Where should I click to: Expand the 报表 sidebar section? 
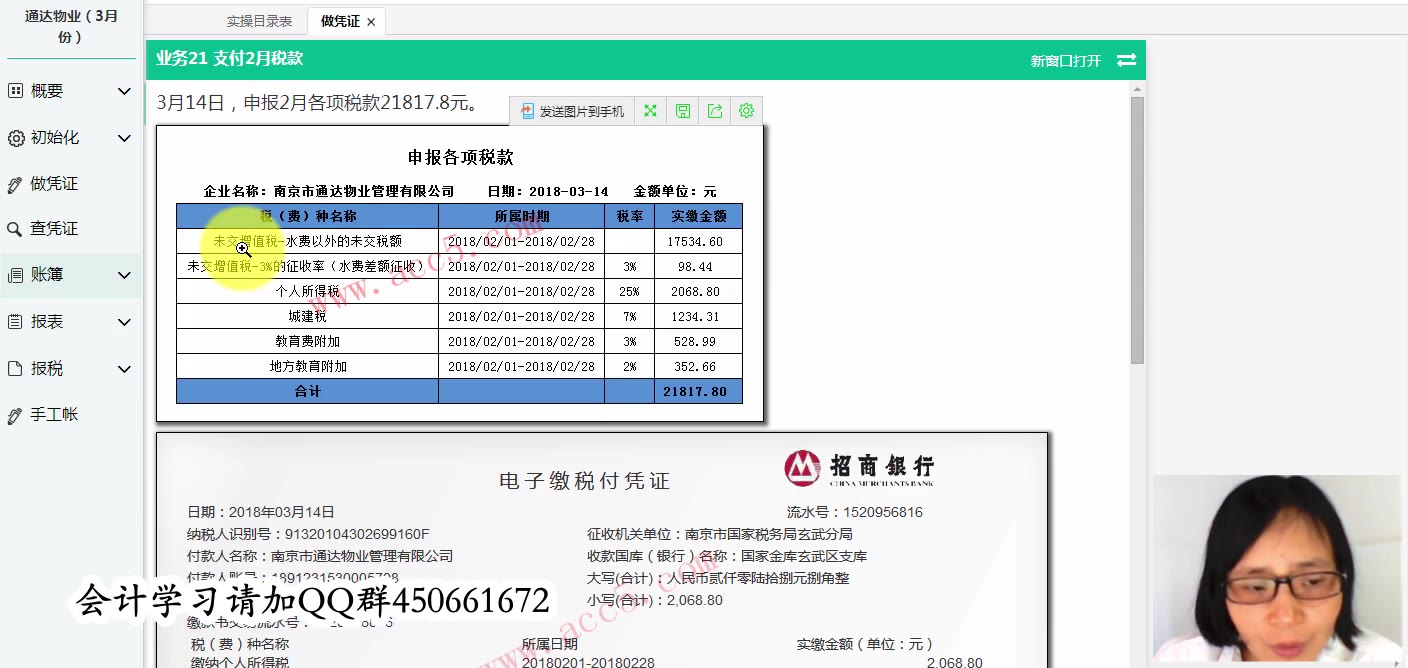124,320
